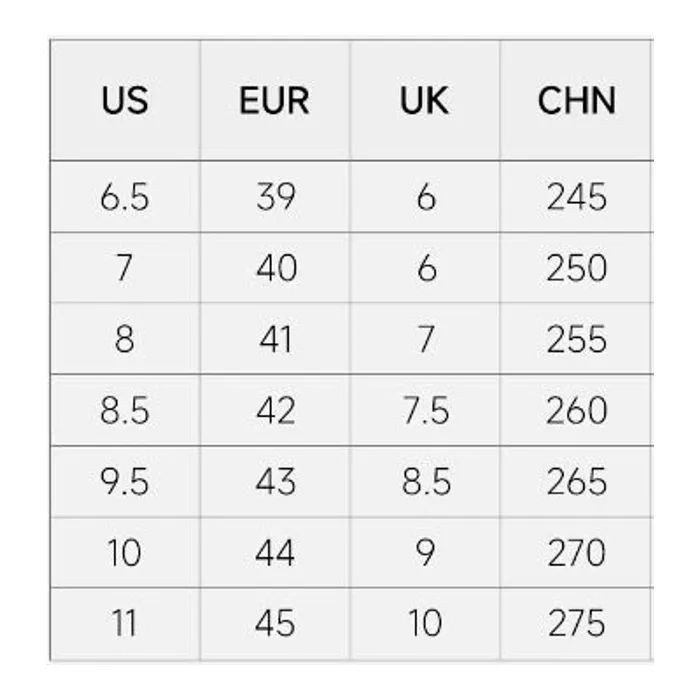Click CHN size 245 cell
This screenshot has width=700, height=700.
(576, 197)
